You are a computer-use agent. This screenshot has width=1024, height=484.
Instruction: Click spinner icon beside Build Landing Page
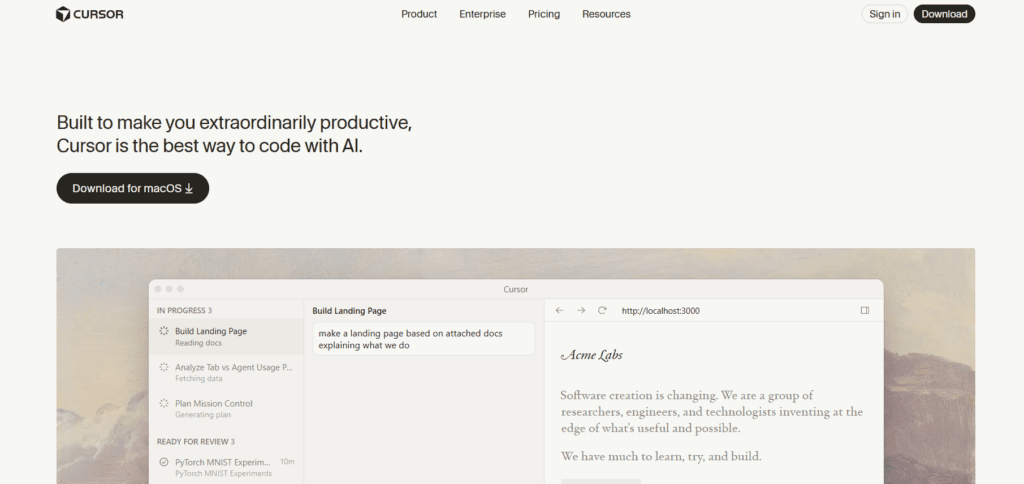pos(164,331)
